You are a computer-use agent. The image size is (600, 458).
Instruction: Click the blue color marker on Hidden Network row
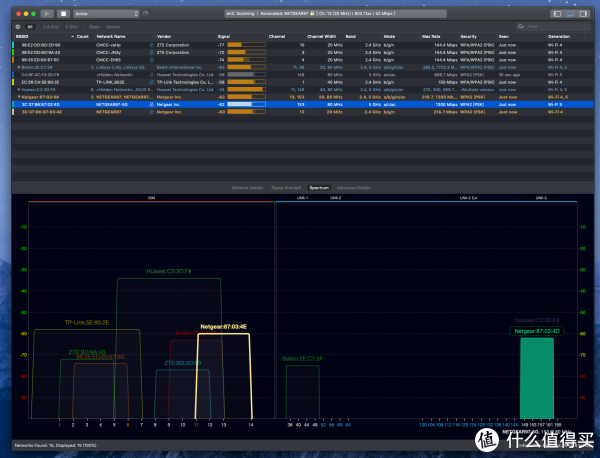(x=13, y=75)
